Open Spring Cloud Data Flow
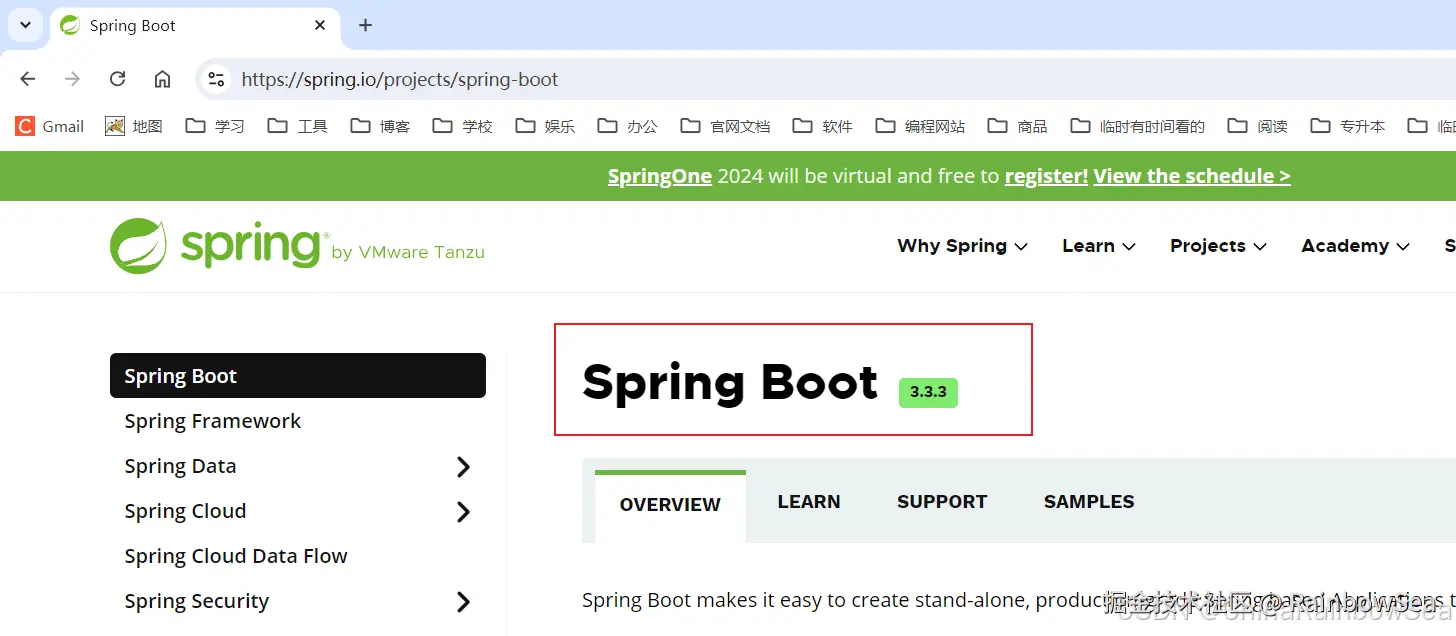Viewport: 1456px width, 636px height. (x=236, y=556)
